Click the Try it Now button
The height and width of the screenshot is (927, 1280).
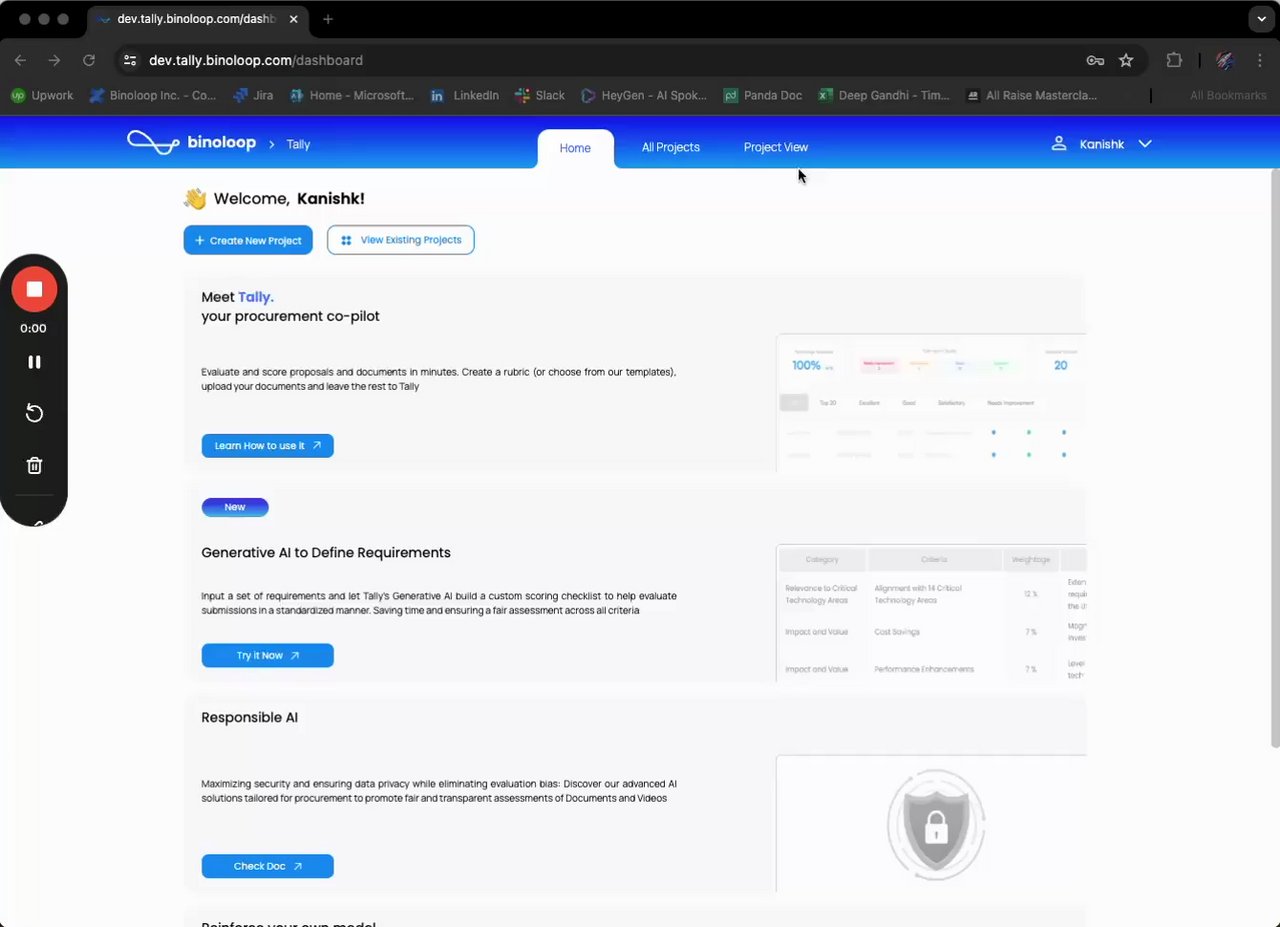(267, 656)
